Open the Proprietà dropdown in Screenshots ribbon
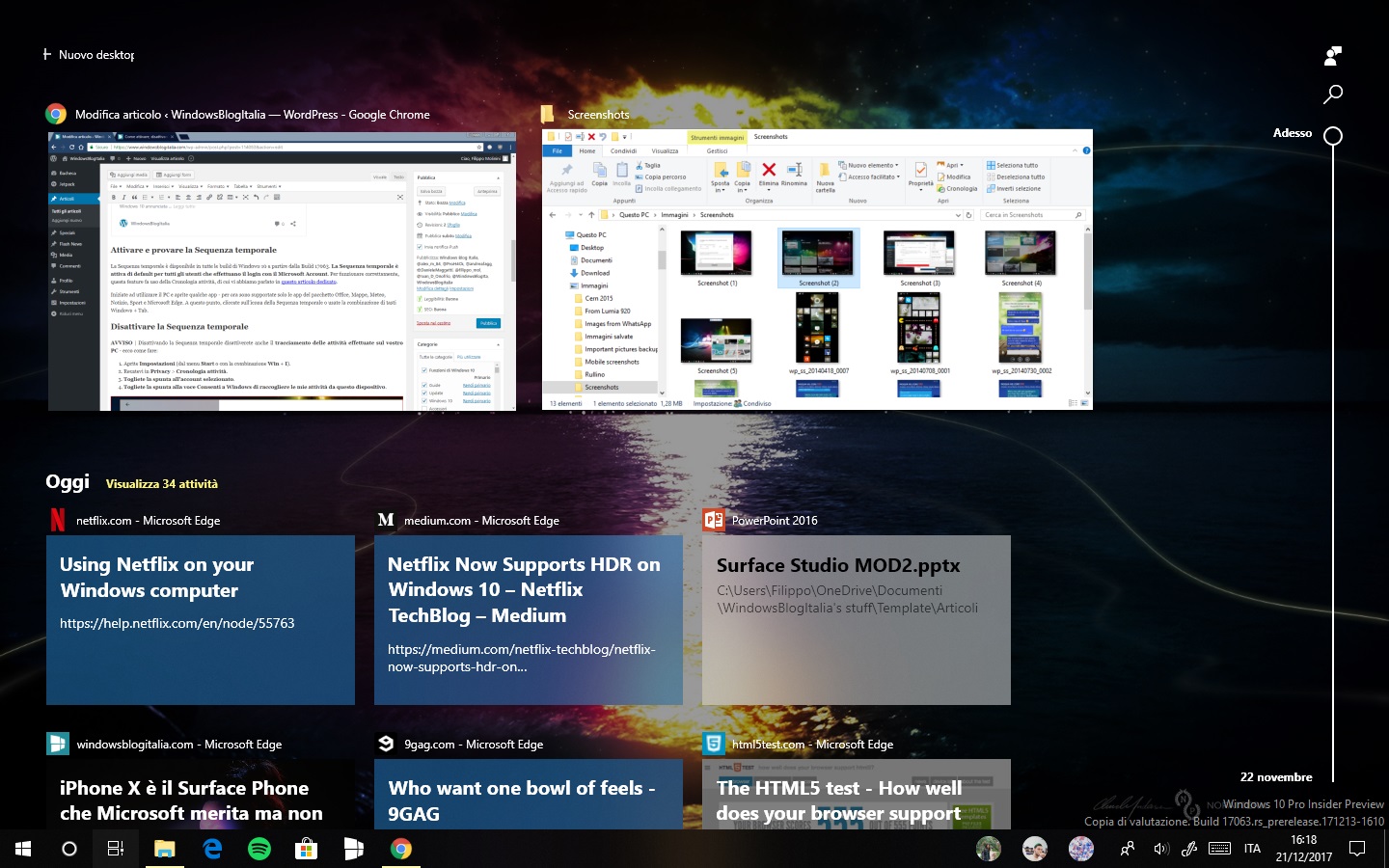The width and height of the screenshot is (1389, 868). point(921,177)
